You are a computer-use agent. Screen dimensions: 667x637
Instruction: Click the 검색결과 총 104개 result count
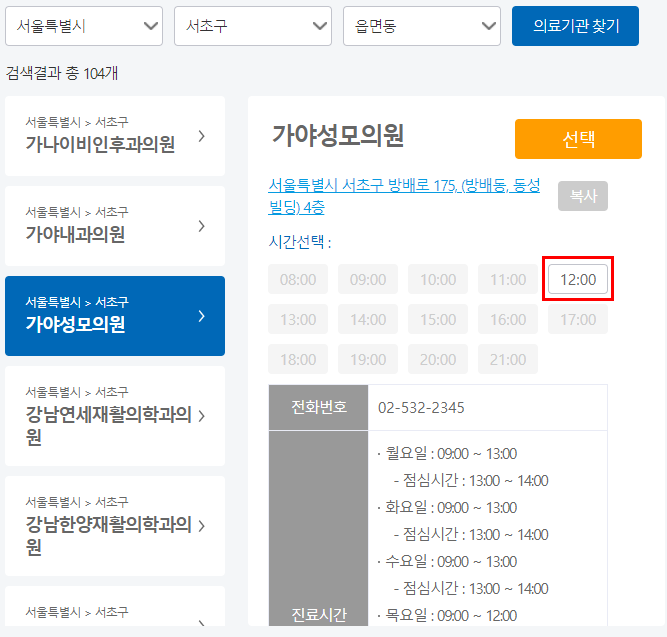tap(62, 73)
